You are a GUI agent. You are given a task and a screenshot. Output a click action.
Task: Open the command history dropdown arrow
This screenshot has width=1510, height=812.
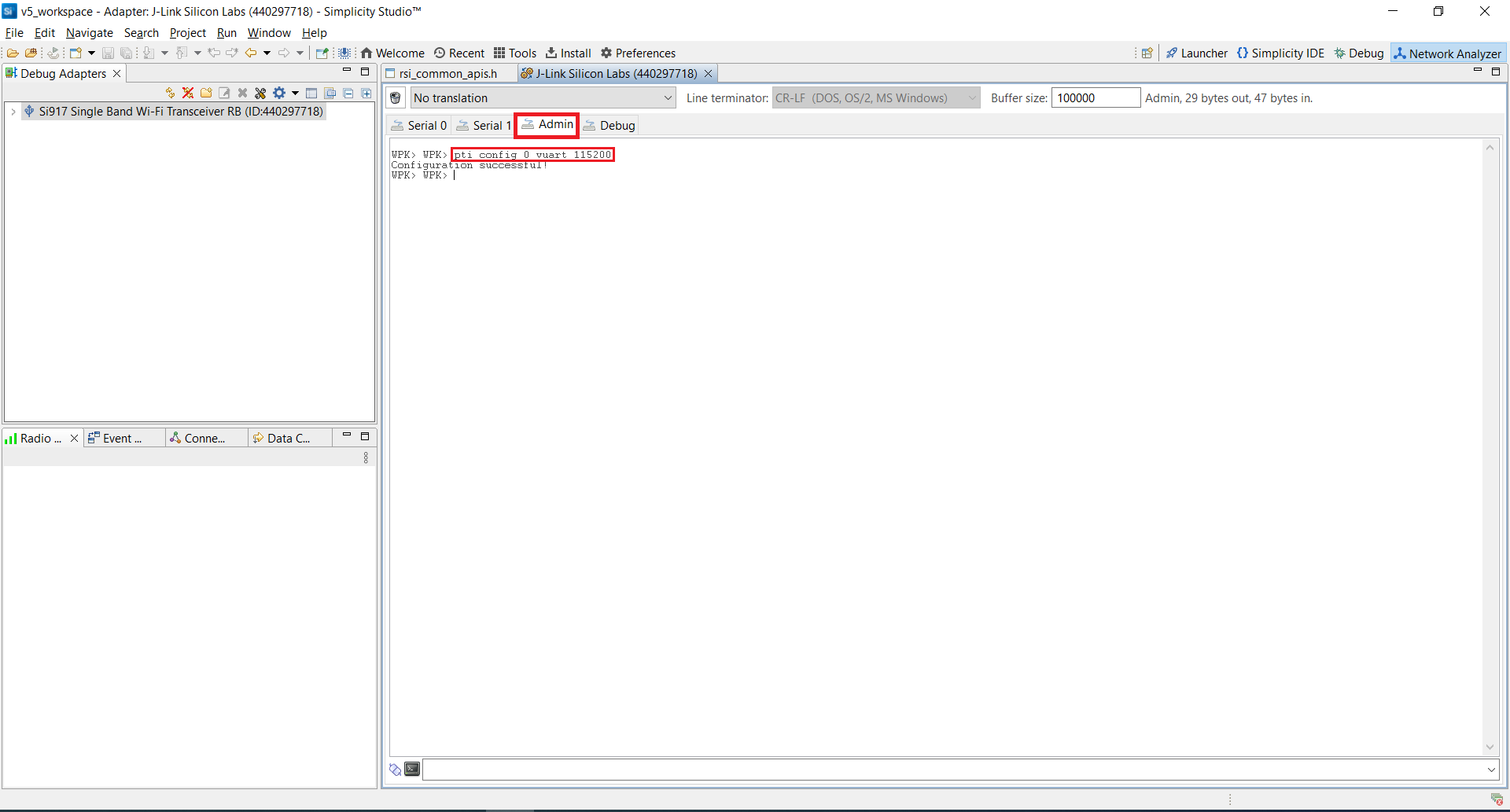pos(1491,770)
